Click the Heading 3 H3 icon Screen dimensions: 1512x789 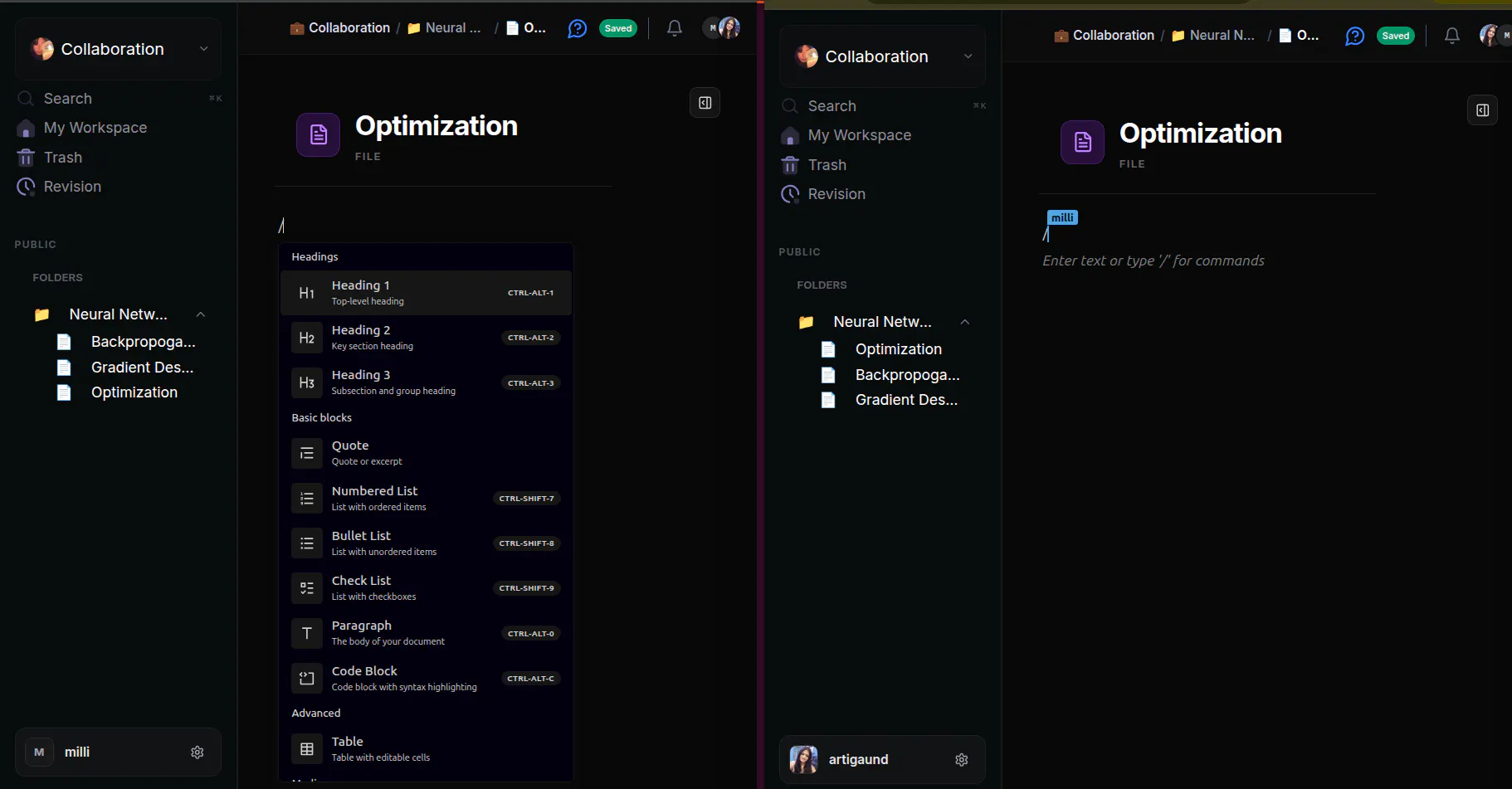click(x=307, y=382)
